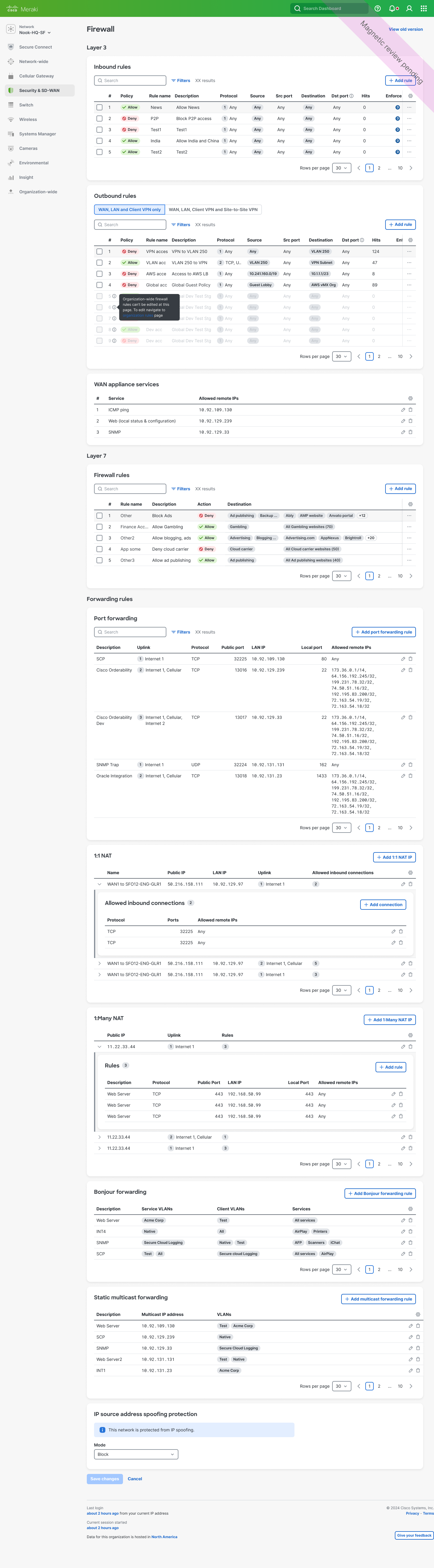Open more options for VLAN acc outbound rule
434x1568 pixels.
tap(409, 263)
